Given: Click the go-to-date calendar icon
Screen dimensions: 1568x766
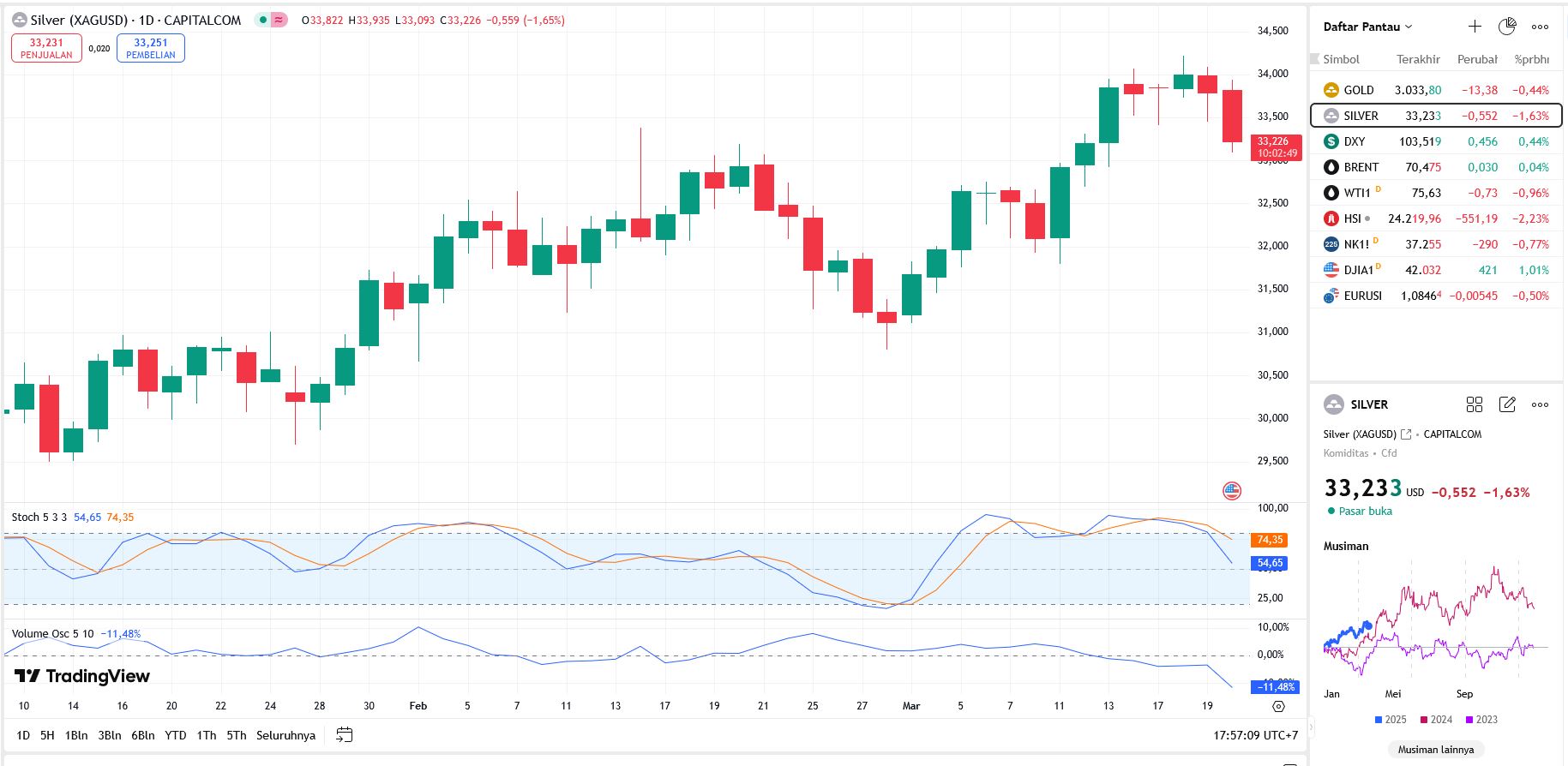Looking at the screenshot, I should click(345, 735).
